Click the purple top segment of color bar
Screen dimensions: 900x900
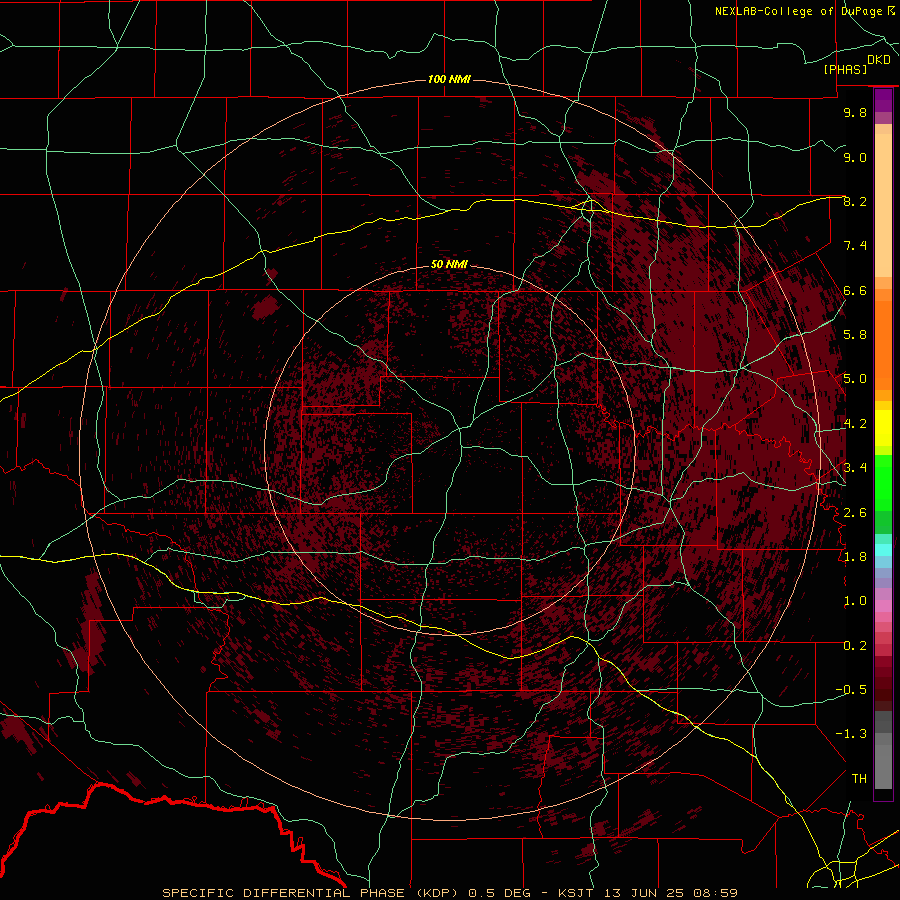(x=883, y=100)
